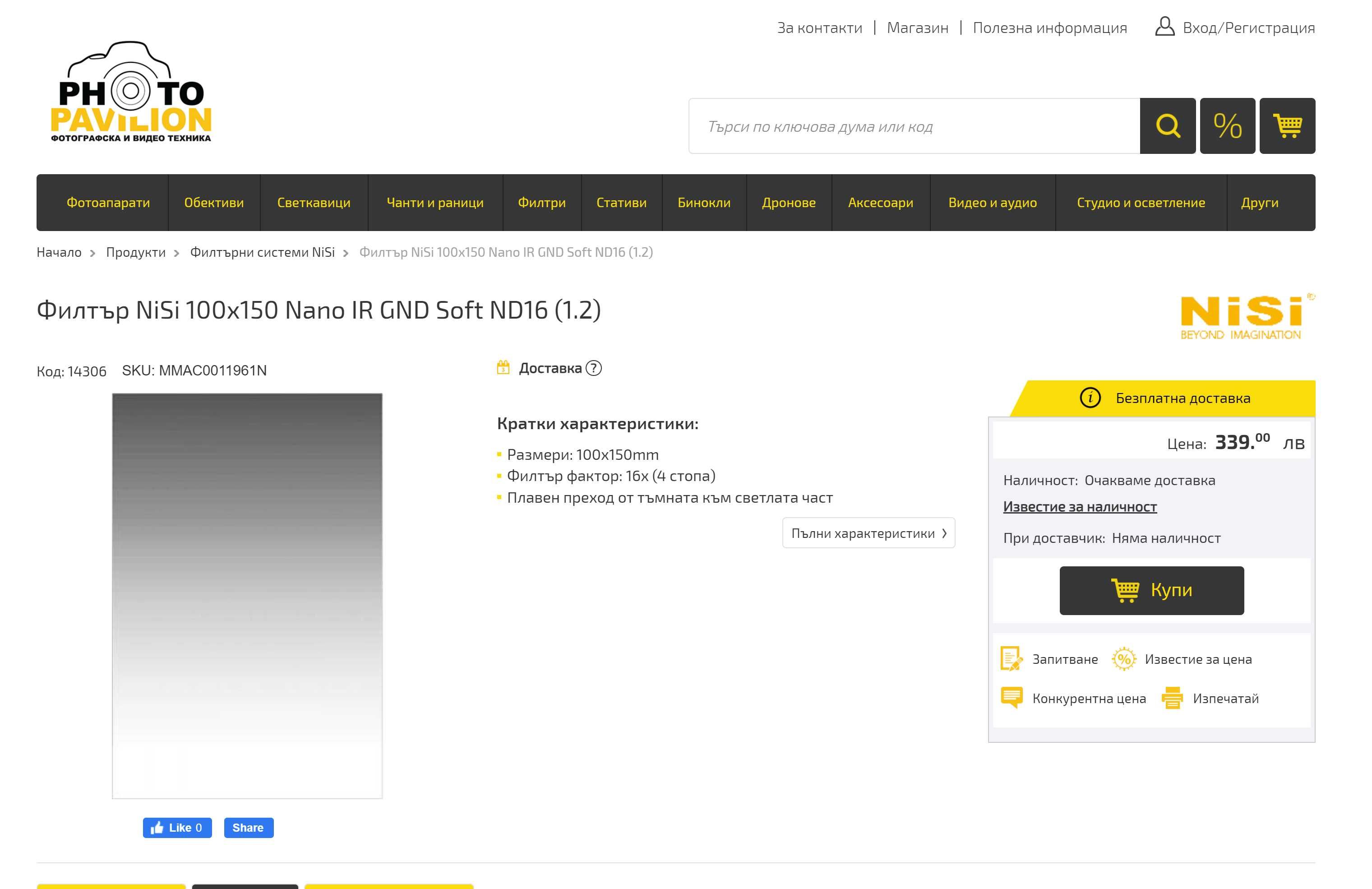The image size is (1372, 889).
Task: Open the percent promotions icon button
Action: [x=1227, y=126]
